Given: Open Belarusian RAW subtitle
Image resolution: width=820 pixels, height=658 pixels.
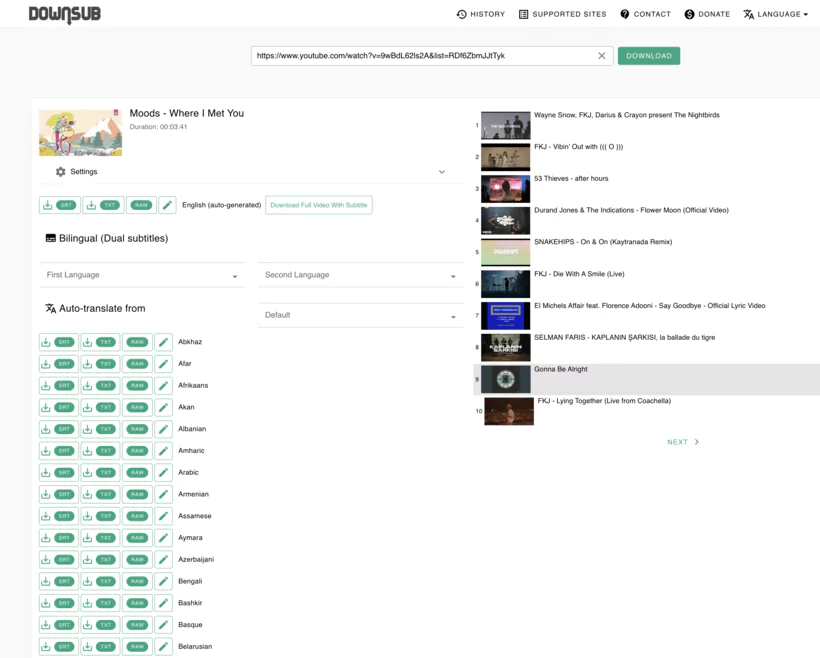Looking at the screenshot, I should pos(138,646).
